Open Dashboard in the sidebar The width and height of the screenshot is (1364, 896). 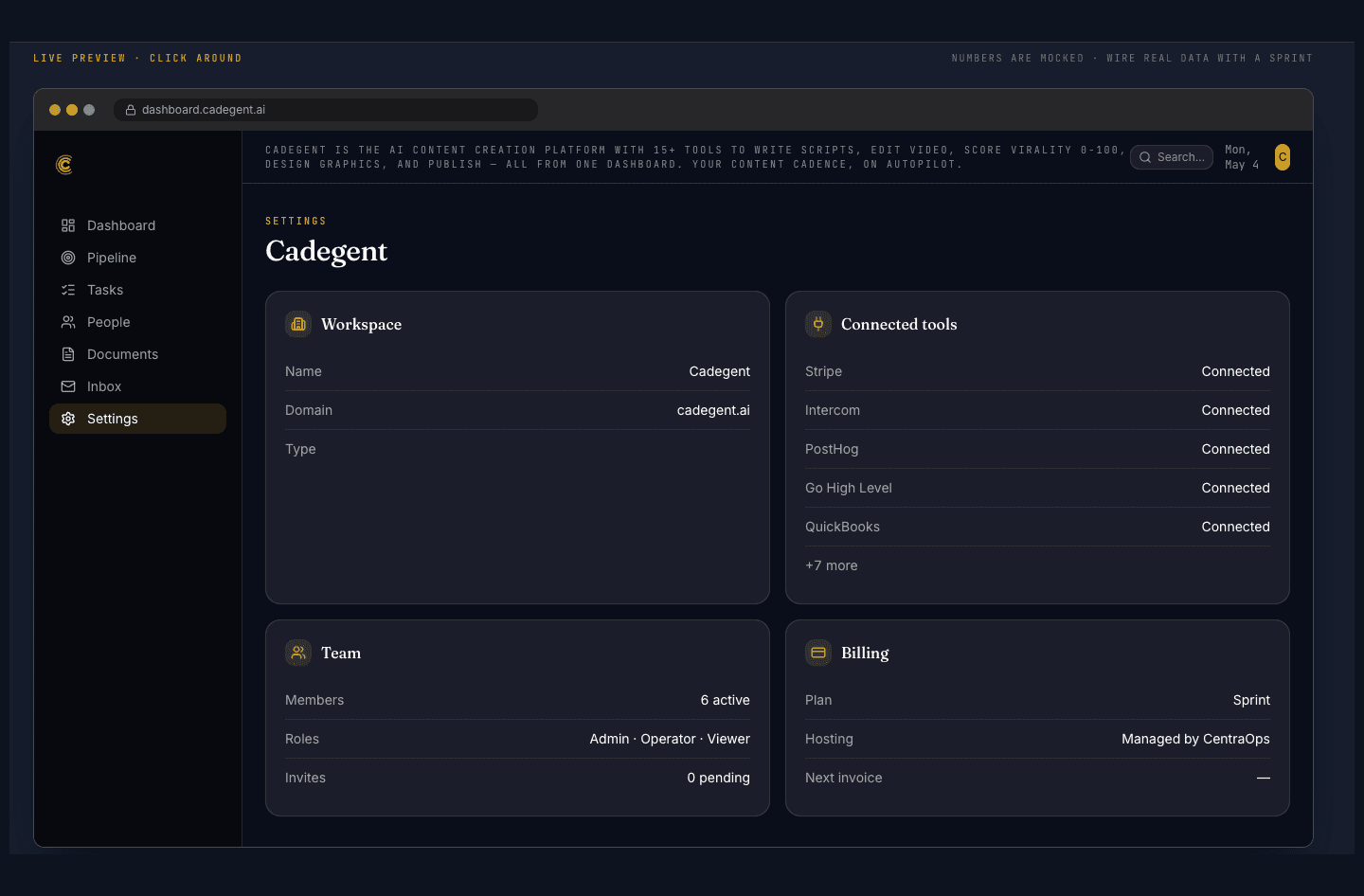click(x=137, y=225)
